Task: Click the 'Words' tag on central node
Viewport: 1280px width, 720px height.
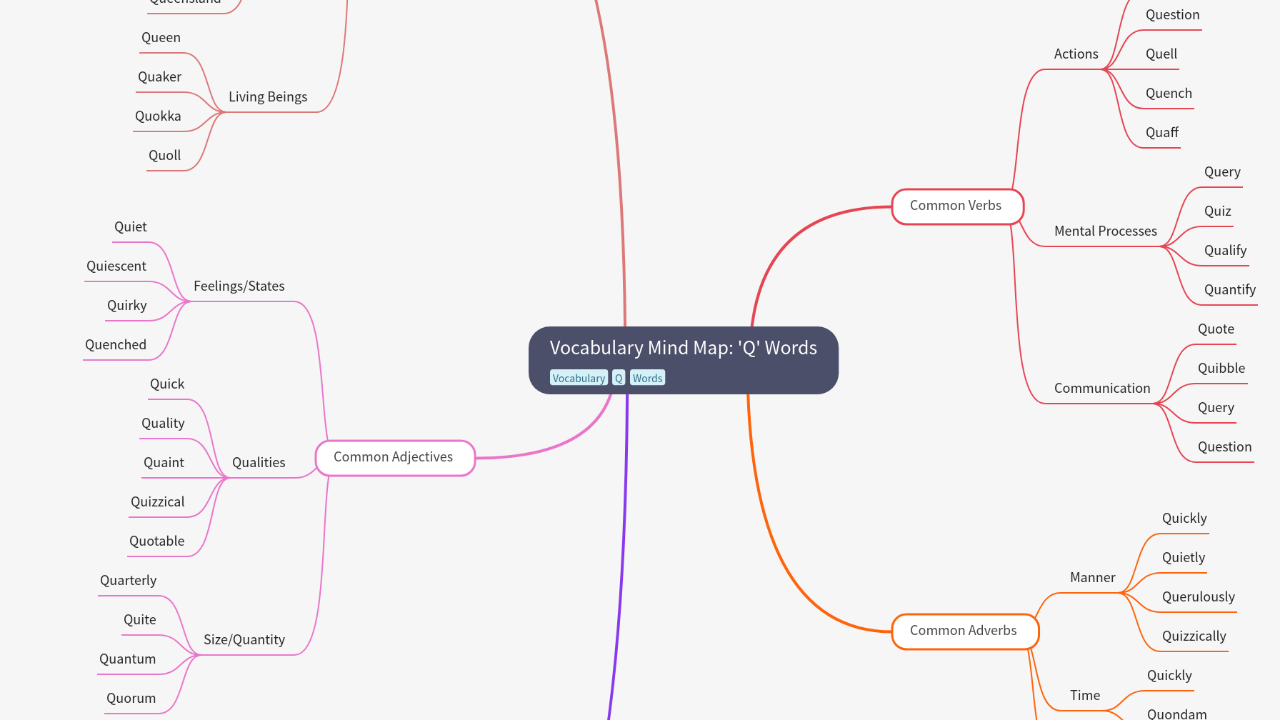Action: [647, 378]
